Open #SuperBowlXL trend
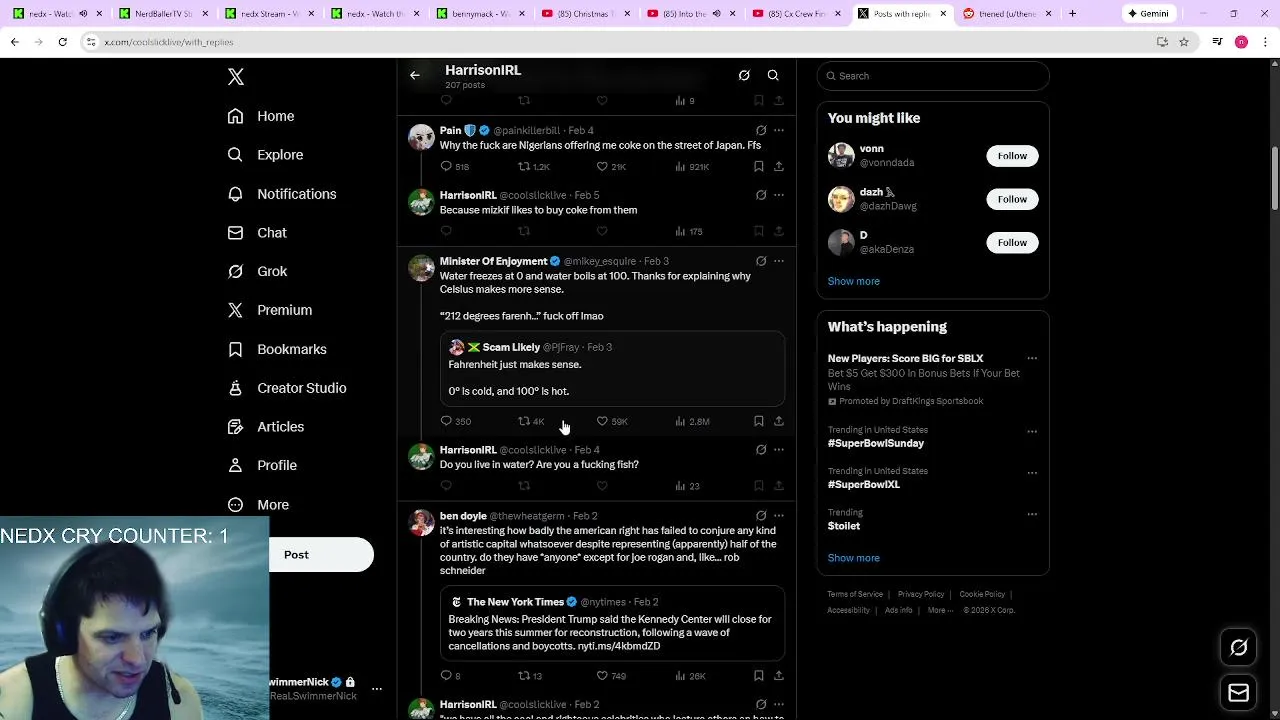This screenshot has width=1280, height=720. 863,484
